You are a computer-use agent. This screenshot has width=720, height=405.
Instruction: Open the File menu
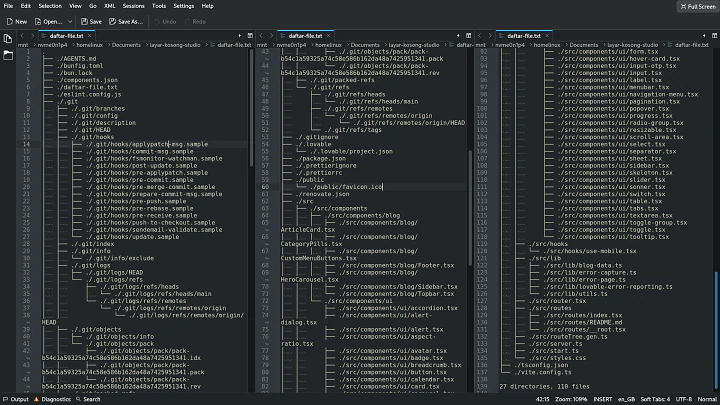(8, 6)
